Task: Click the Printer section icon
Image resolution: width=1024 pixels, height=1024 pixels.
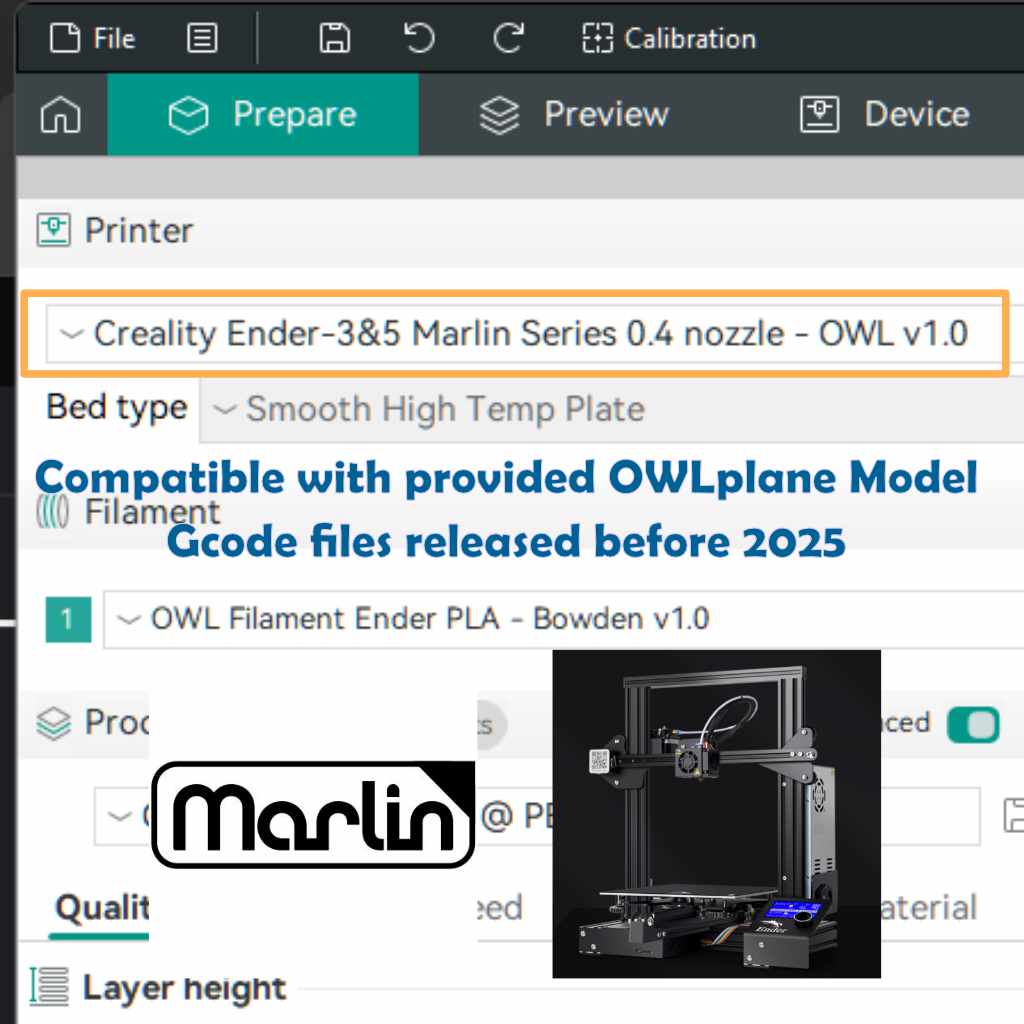Action: [53, 231]
